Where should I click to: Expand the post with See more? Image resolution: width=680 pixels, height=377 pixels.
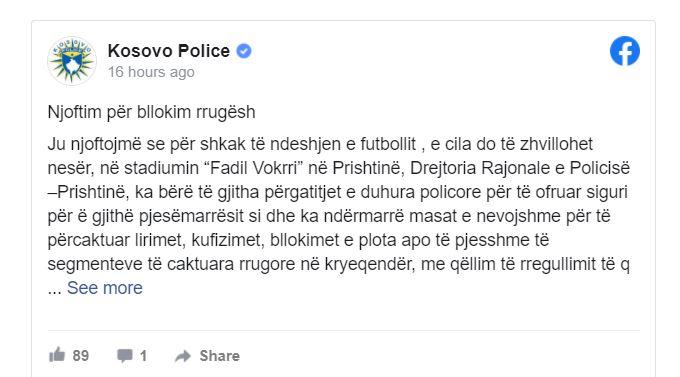tap(105, 288)
